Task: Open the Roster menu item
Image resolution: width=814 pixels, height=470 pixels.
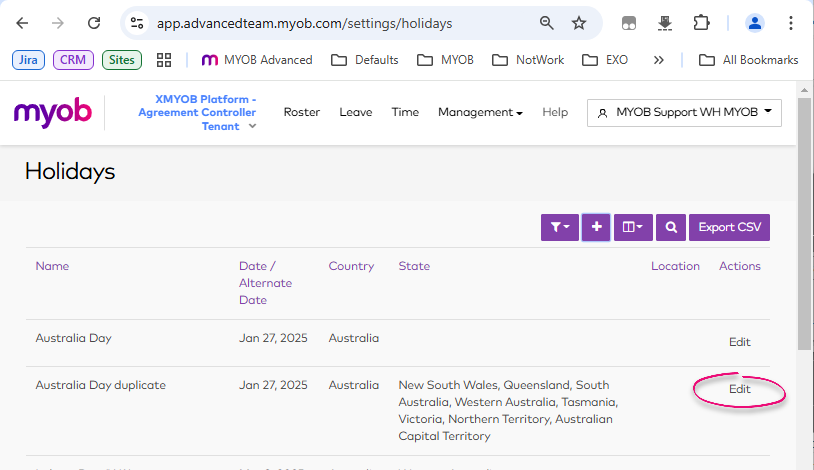Action: pos(301,112)
